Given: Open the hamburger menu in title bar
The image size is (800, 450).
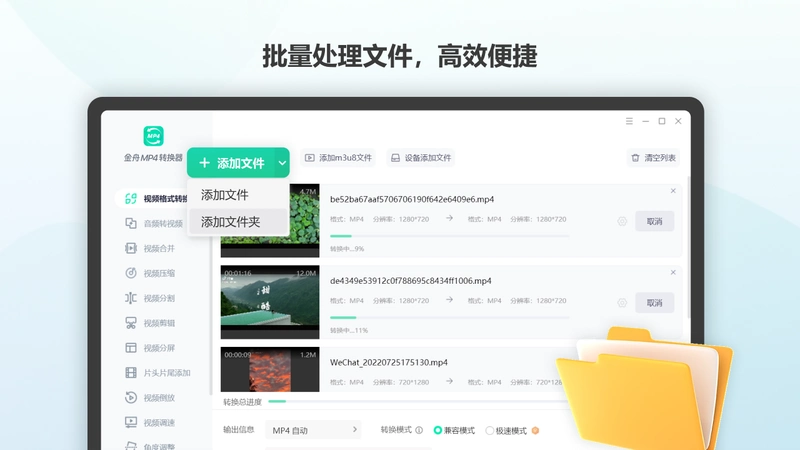Looking at the screenshot, I should 629,121.
